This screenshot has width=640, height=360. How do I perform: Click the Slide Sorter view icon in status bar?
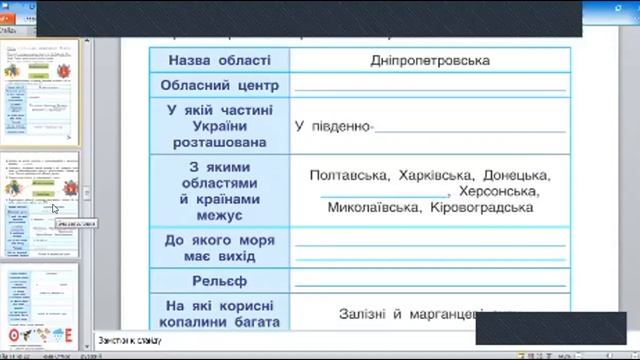(531, 356)
